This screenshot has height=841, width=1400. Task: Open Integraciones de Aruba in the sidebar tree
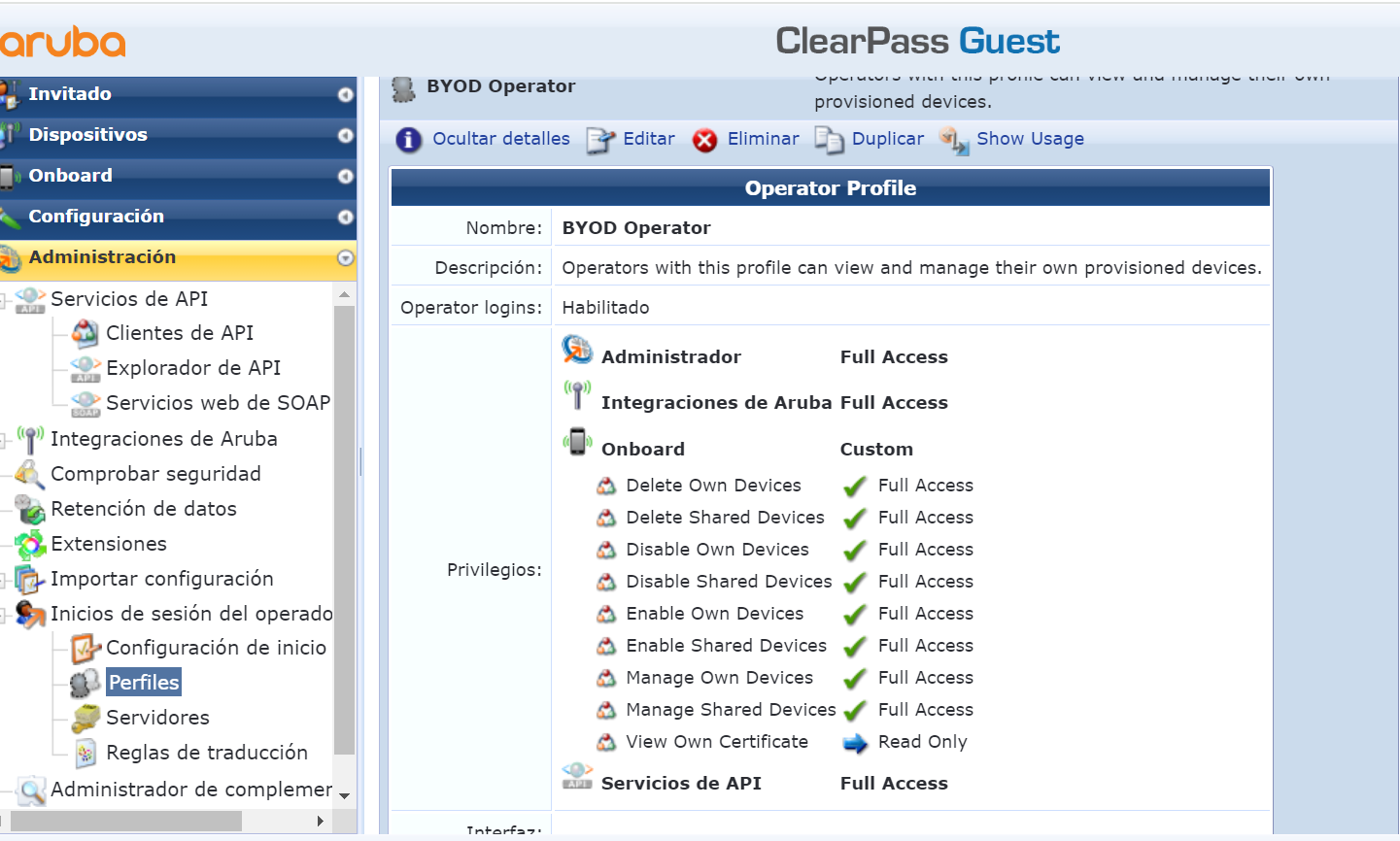coord(163,439)
